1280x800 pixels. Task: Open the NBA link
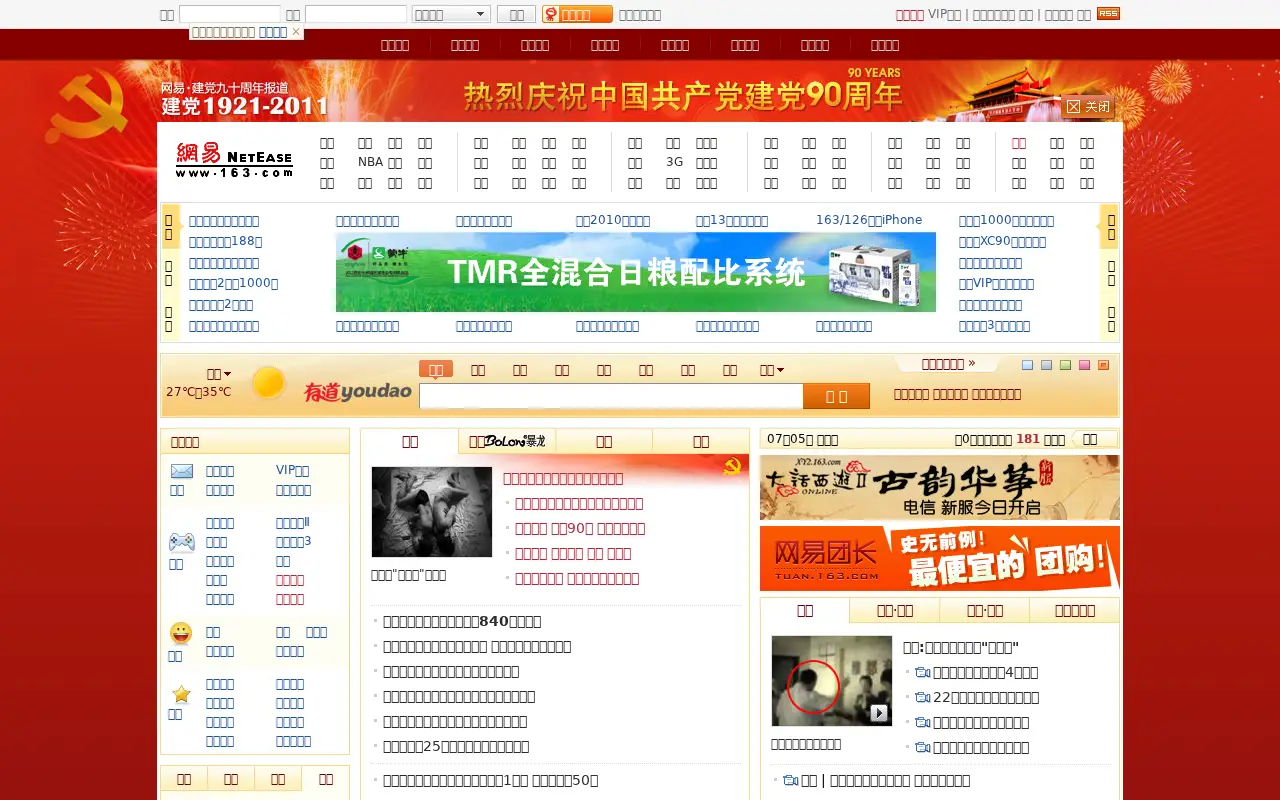(x=370, y=162)
